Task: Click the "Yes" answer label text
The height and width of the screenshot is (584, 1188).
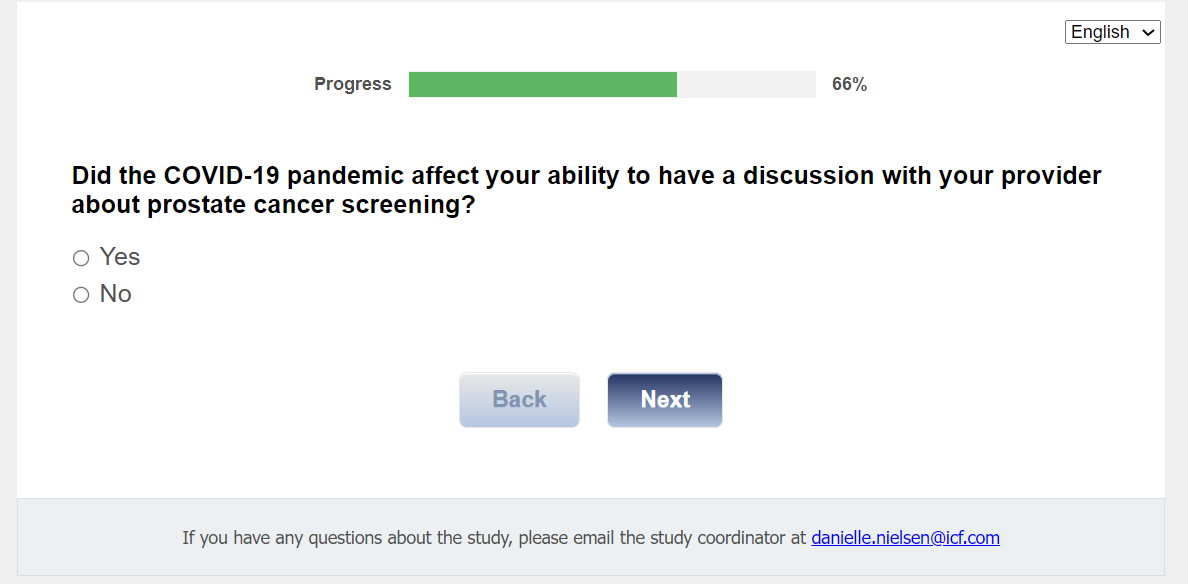Action: [120, 257]
